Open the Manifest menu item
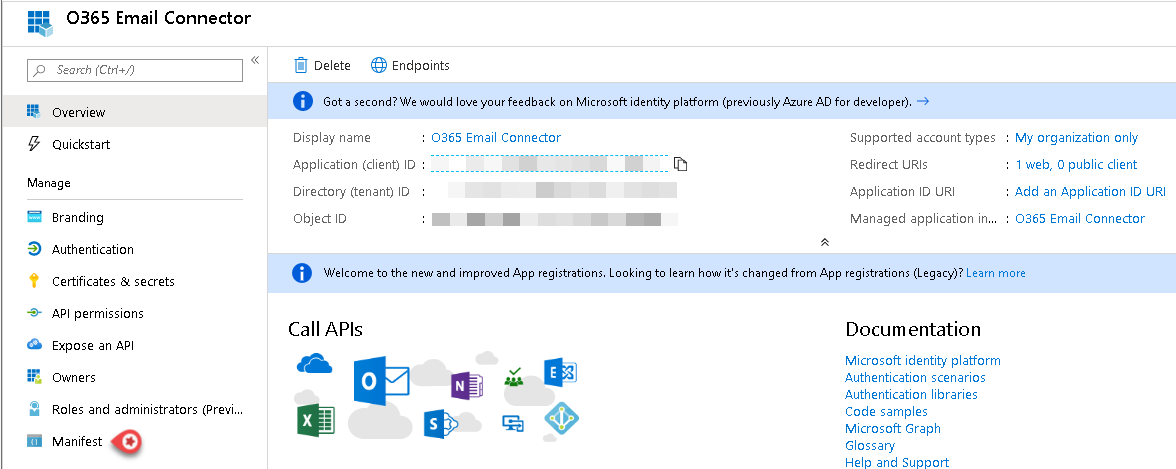 [77, 441]
